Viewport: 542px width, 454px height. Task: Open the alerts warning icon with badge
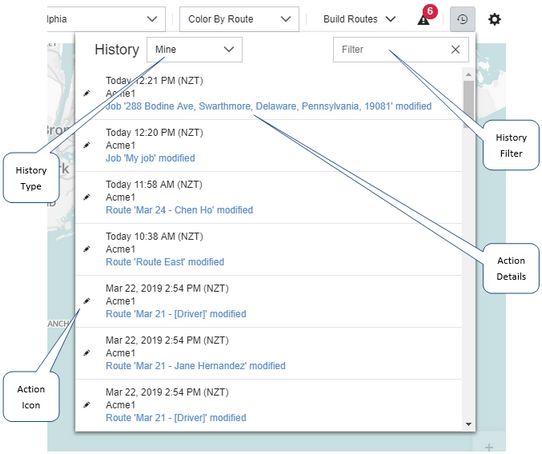pos(424,19)
